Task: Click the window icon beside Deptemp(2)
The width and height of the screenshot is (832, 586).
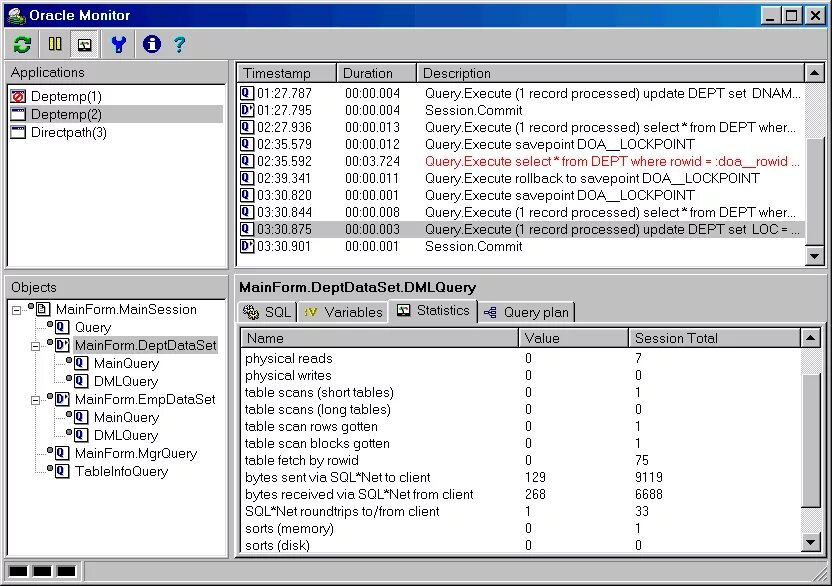Action: tap(18, 114)
